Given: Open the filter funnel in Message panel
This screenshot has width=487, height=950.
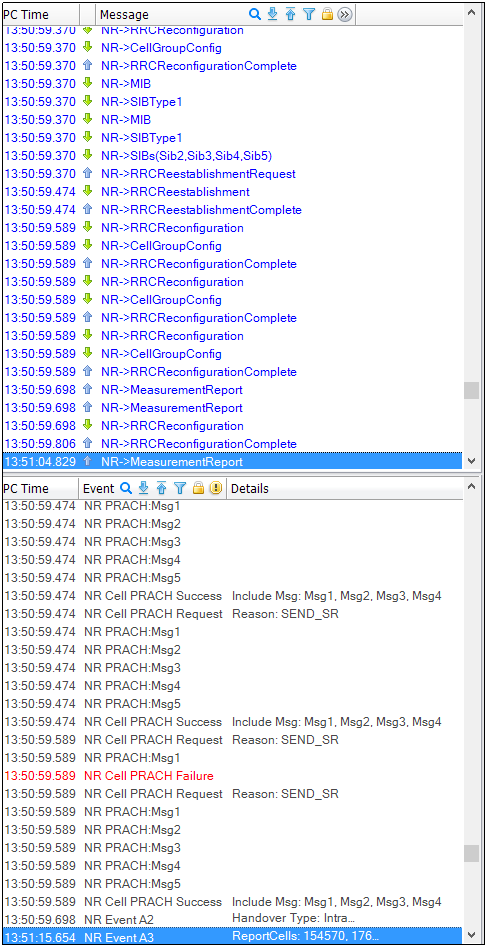Looking at the screenshot, I should (309, 15).
